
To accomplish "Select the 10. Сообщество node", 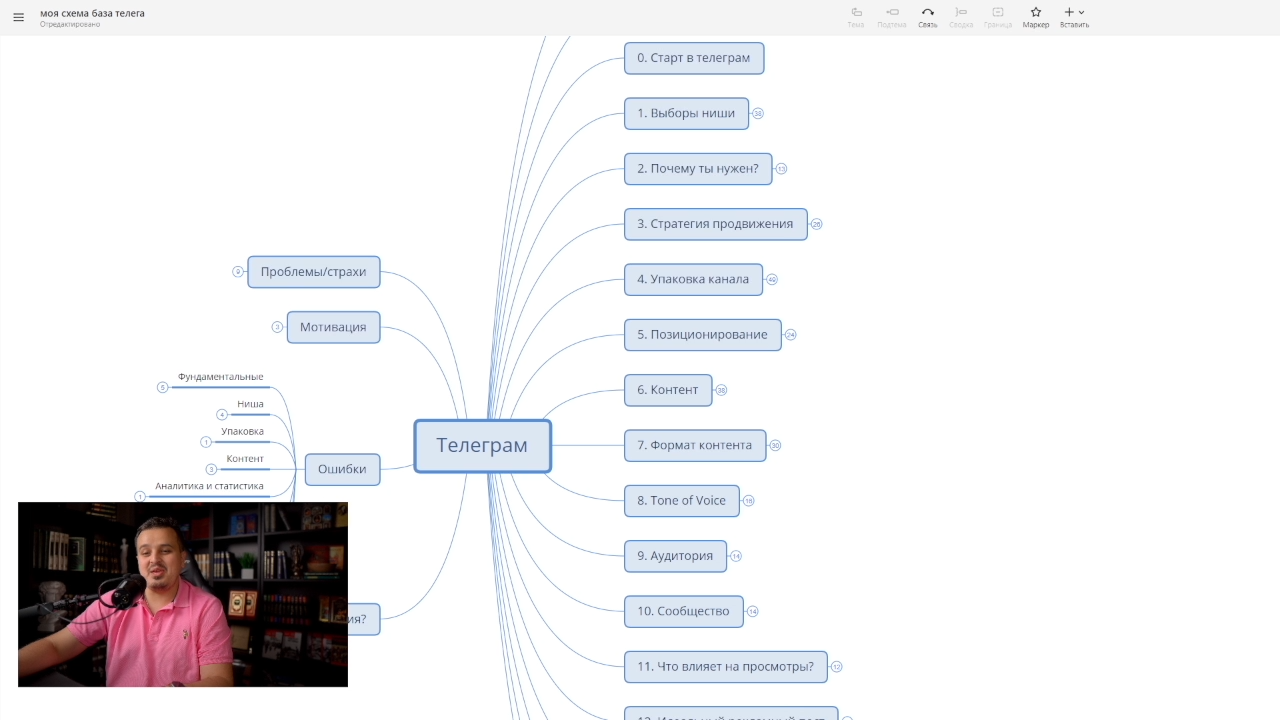I will pyautogui.click(x=684, y=611).
